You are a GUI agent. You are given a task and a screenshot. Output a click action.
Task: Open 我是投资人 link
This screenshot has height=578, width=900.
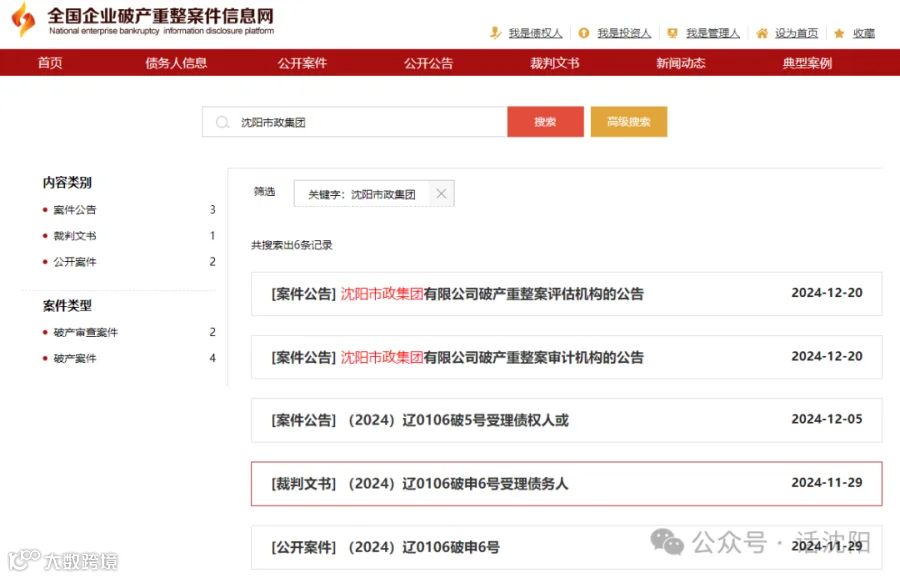pyautogui.click(x=624, y=33)
